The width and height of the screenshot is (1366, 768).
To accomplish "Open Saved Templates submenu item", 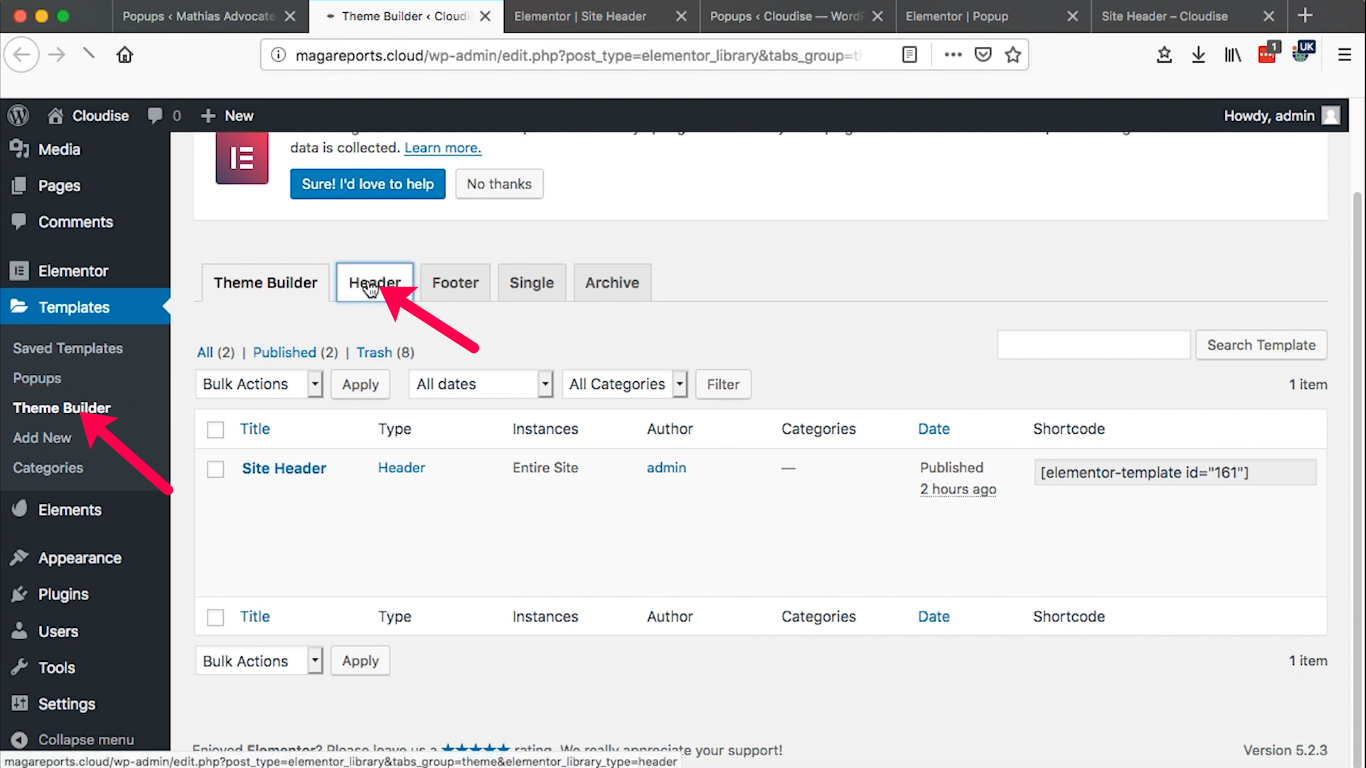I will coord(68,348).
